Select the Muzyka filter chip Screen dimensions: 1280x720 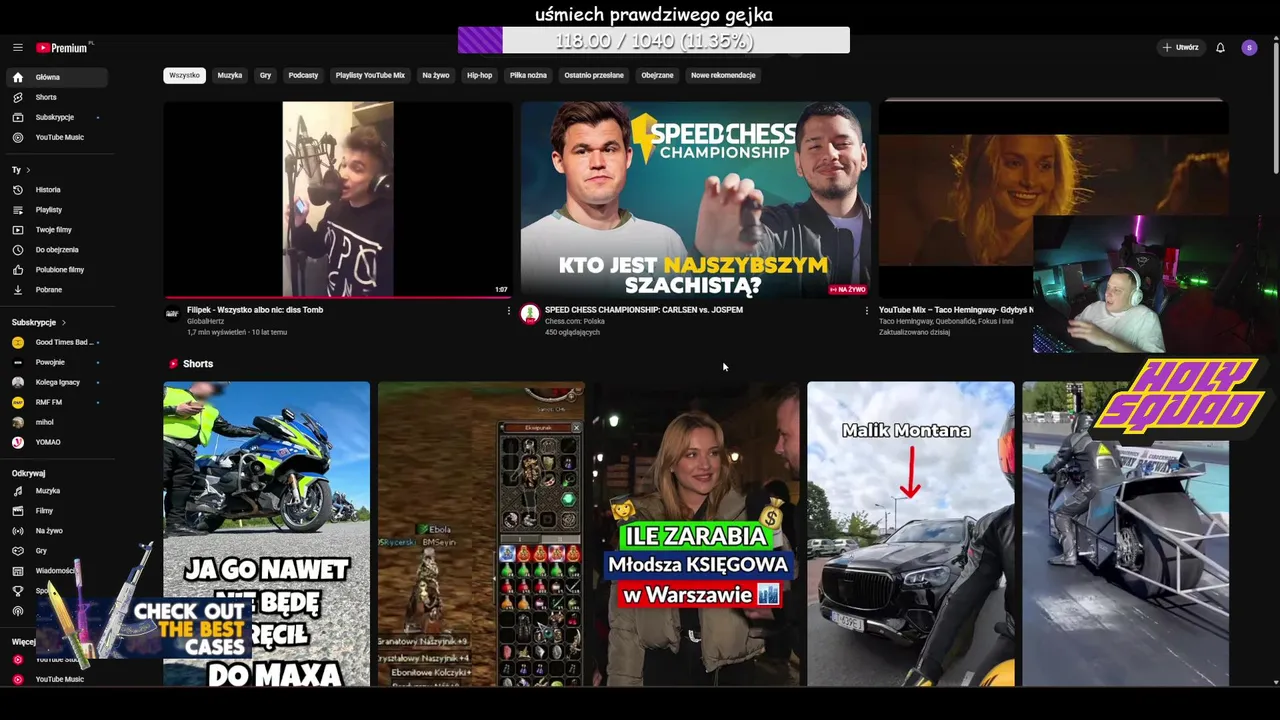point(230,75)
